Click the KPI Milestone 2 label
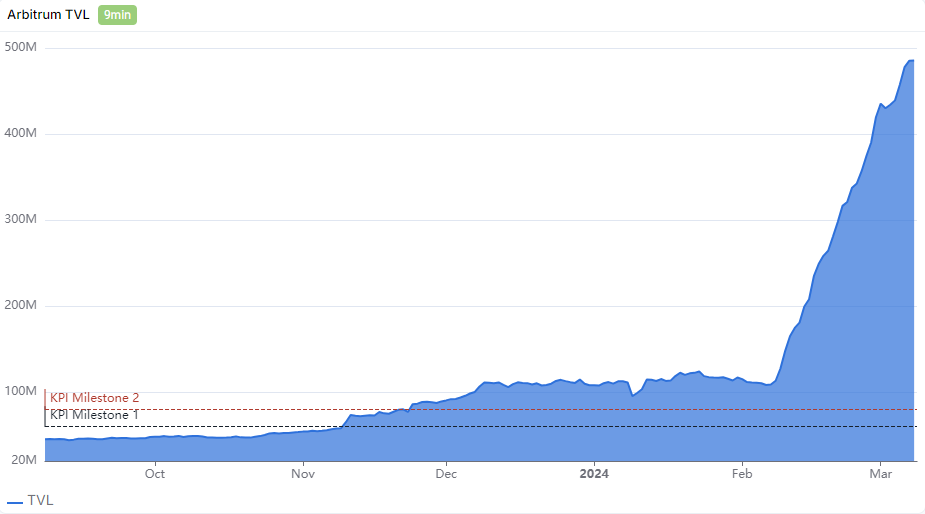Viewport: 925px width, 514px height. (x=94, y=398)
